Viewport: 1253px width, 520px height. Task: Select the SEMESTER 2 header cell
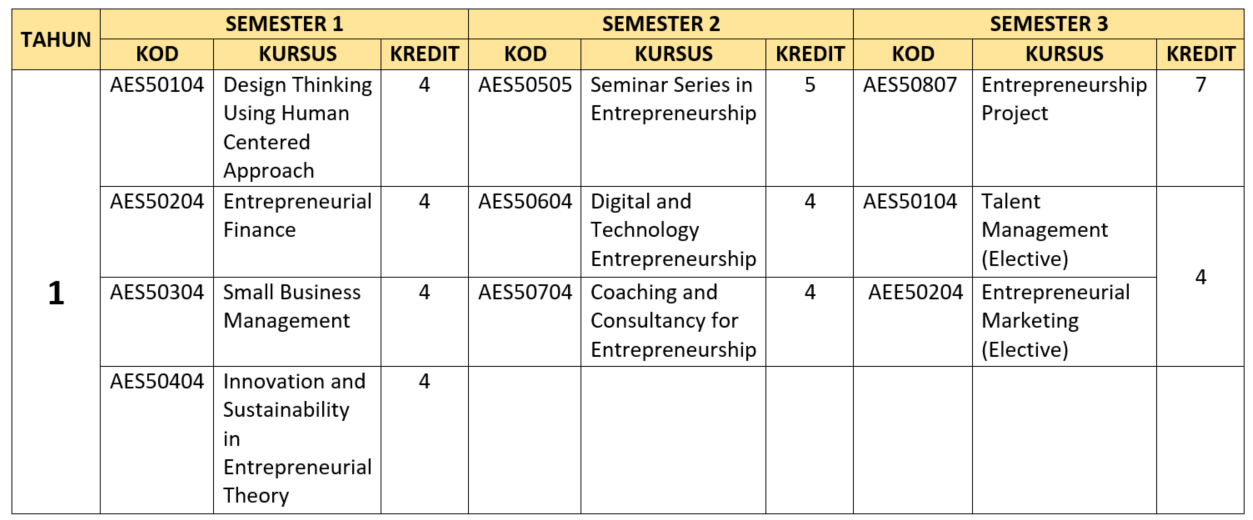(x=660, y=24)
